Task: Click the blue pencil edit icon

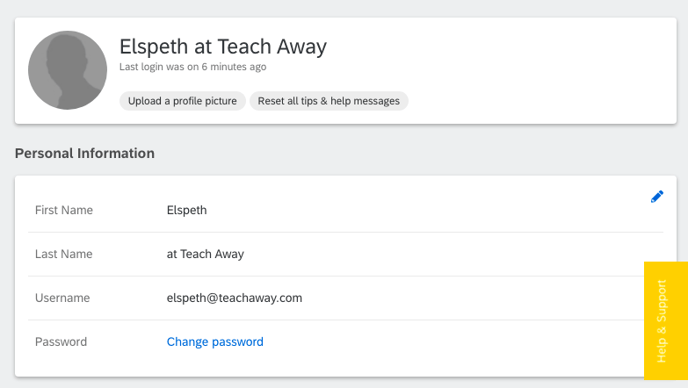Action: 657,197
